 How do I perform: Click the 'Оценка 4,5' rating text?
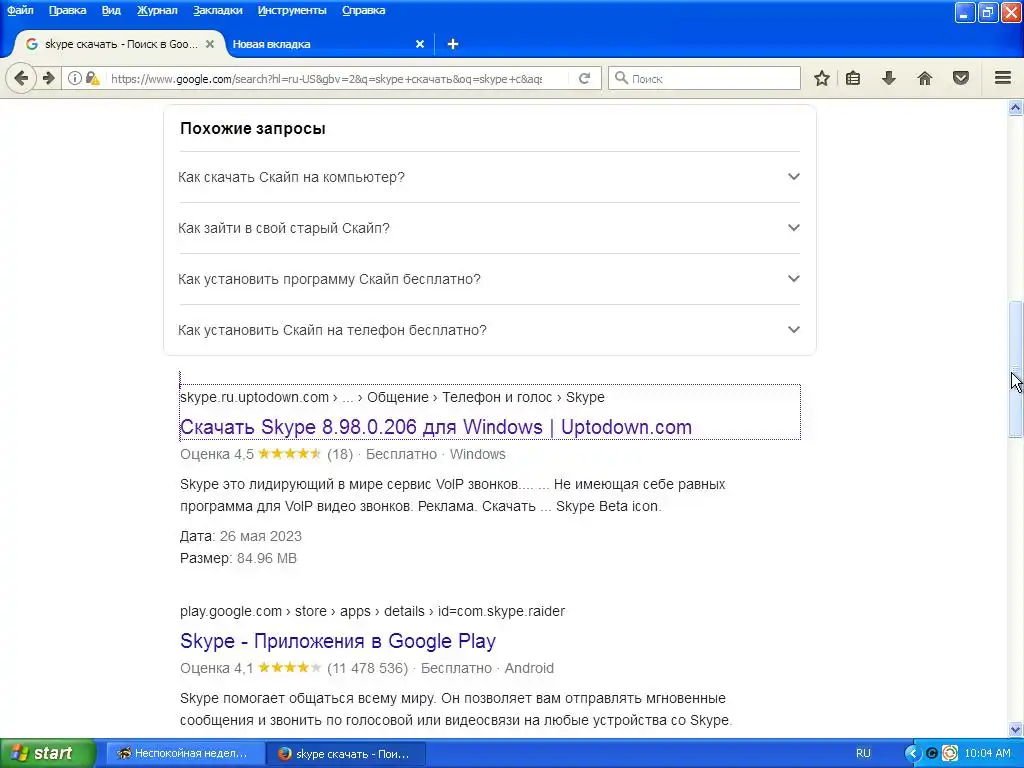[217, 455]
